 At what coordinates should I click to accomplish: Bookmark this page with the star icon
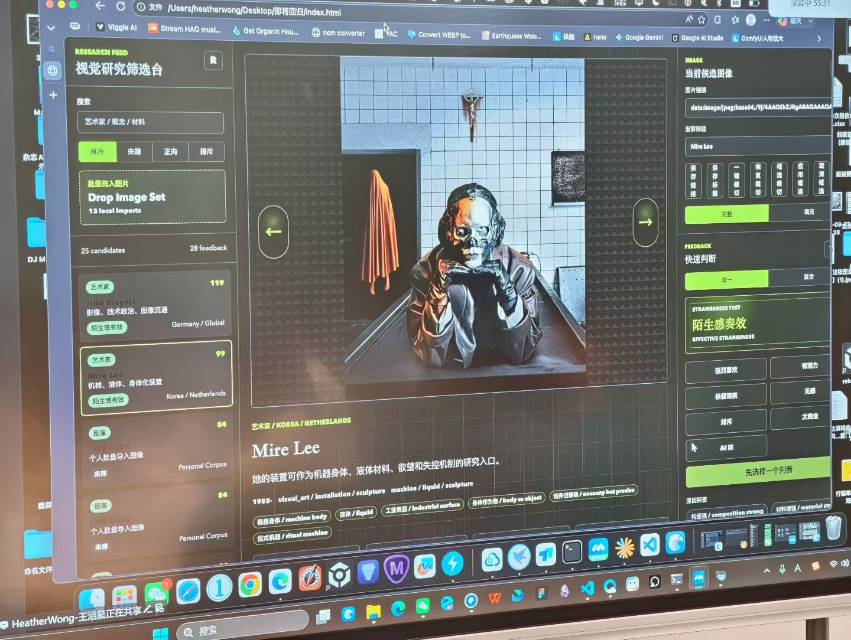(702, 20)
